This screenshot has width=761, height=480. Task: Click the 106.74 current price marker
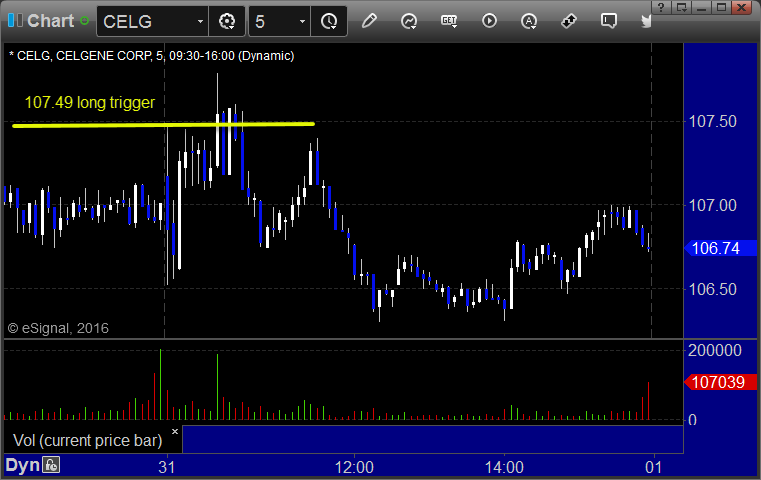(720, 248)
